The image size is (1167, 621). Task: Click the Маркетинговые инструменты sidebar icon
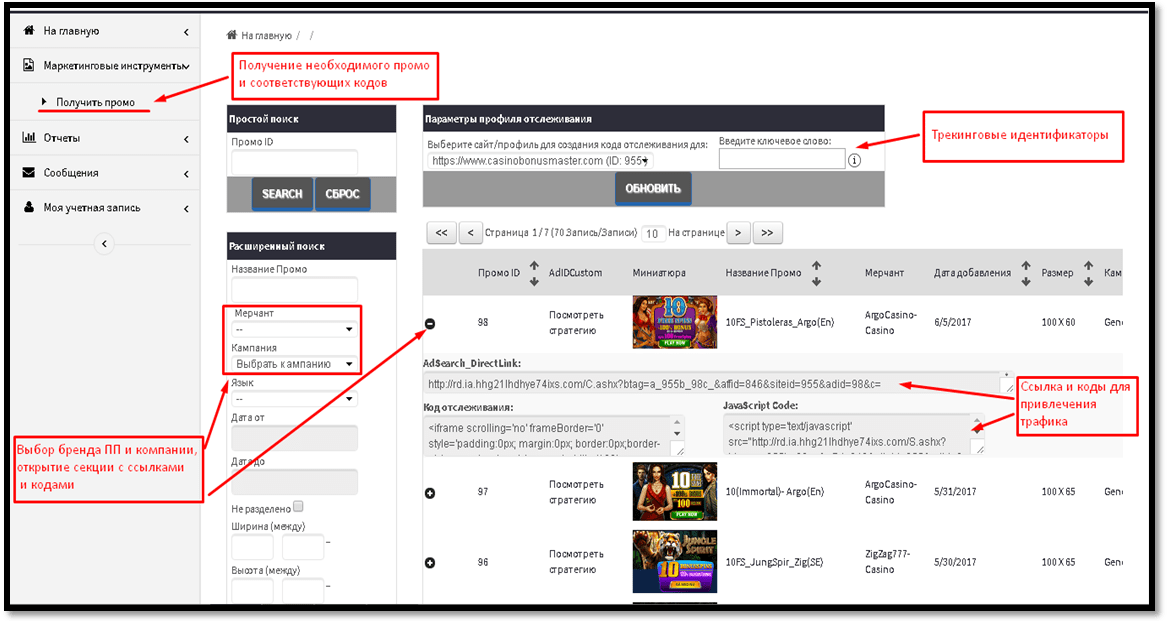tap(28, 65)
